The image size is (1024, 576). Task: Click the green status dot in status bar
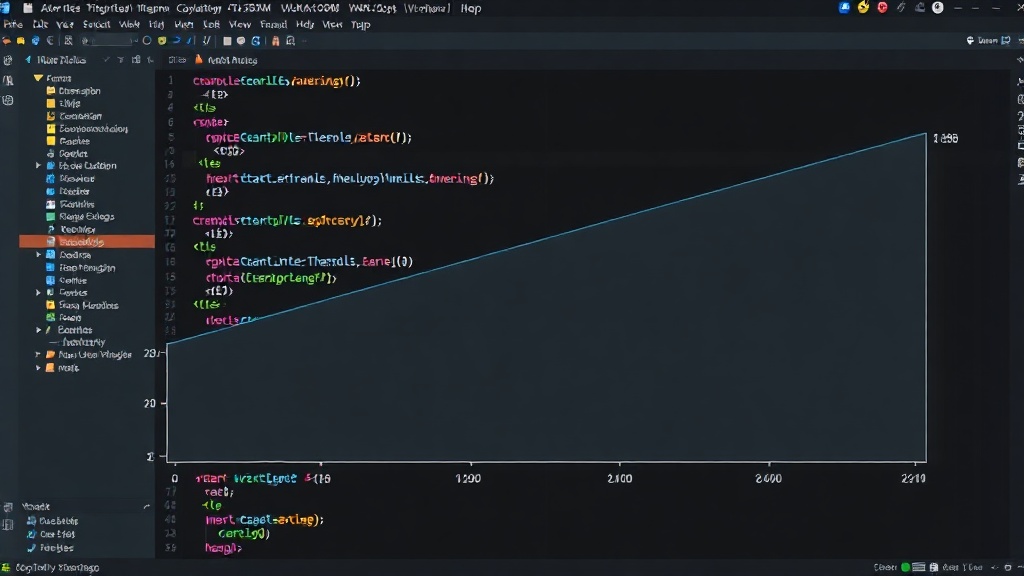(905, 568)
